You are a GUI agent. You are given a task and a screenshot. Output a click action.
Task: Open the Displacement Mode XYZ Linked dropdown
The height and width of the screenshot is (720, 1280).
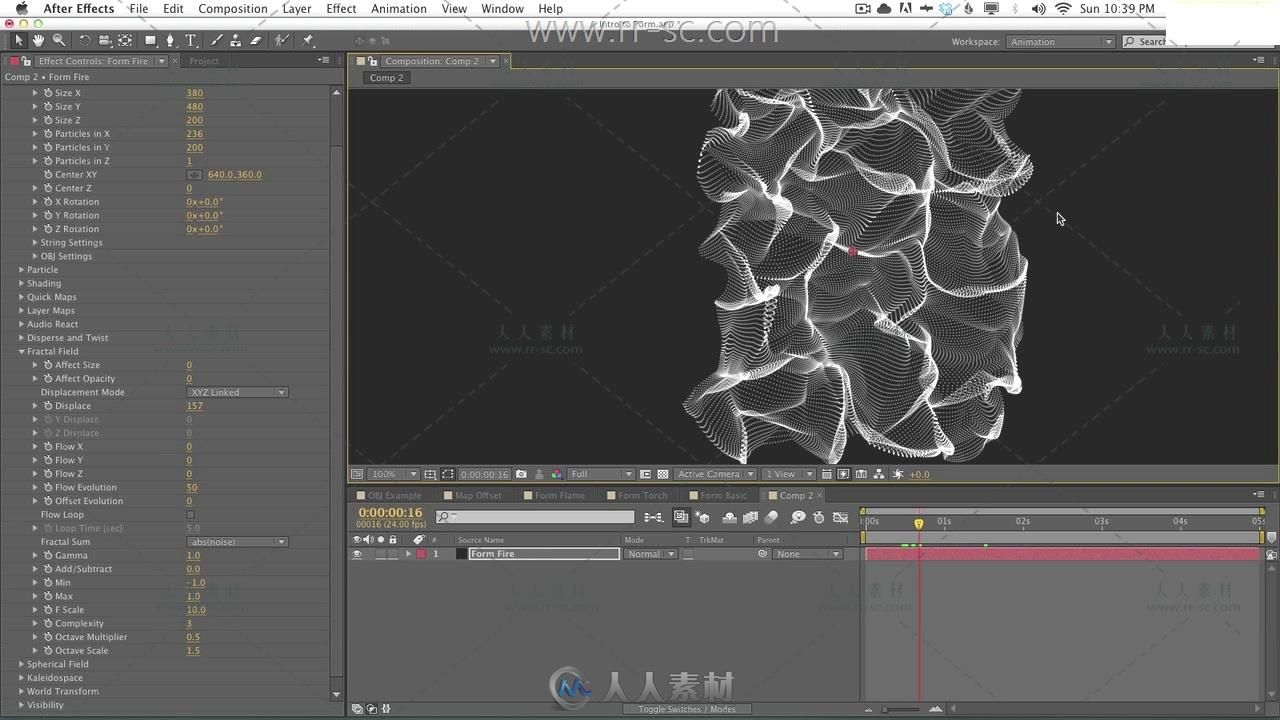[x=237, y=392]
